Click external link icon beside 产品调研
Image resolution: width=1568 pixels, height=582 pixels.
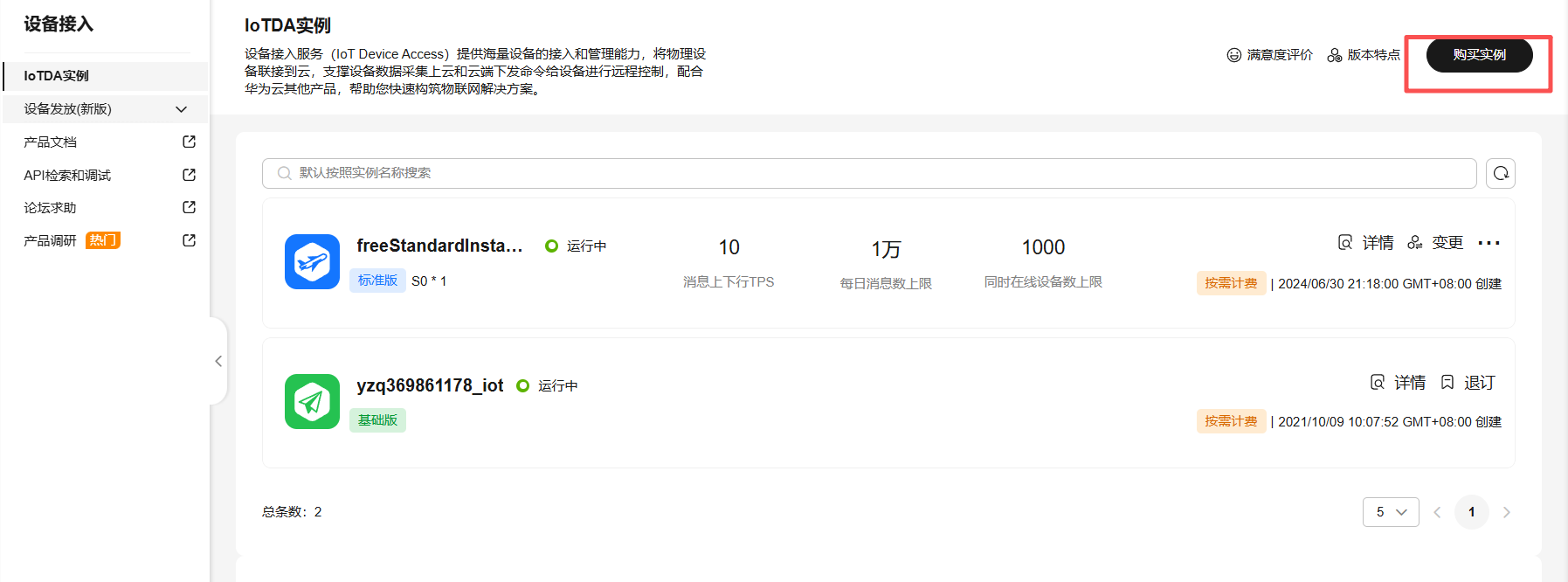(x=189, y=240)
